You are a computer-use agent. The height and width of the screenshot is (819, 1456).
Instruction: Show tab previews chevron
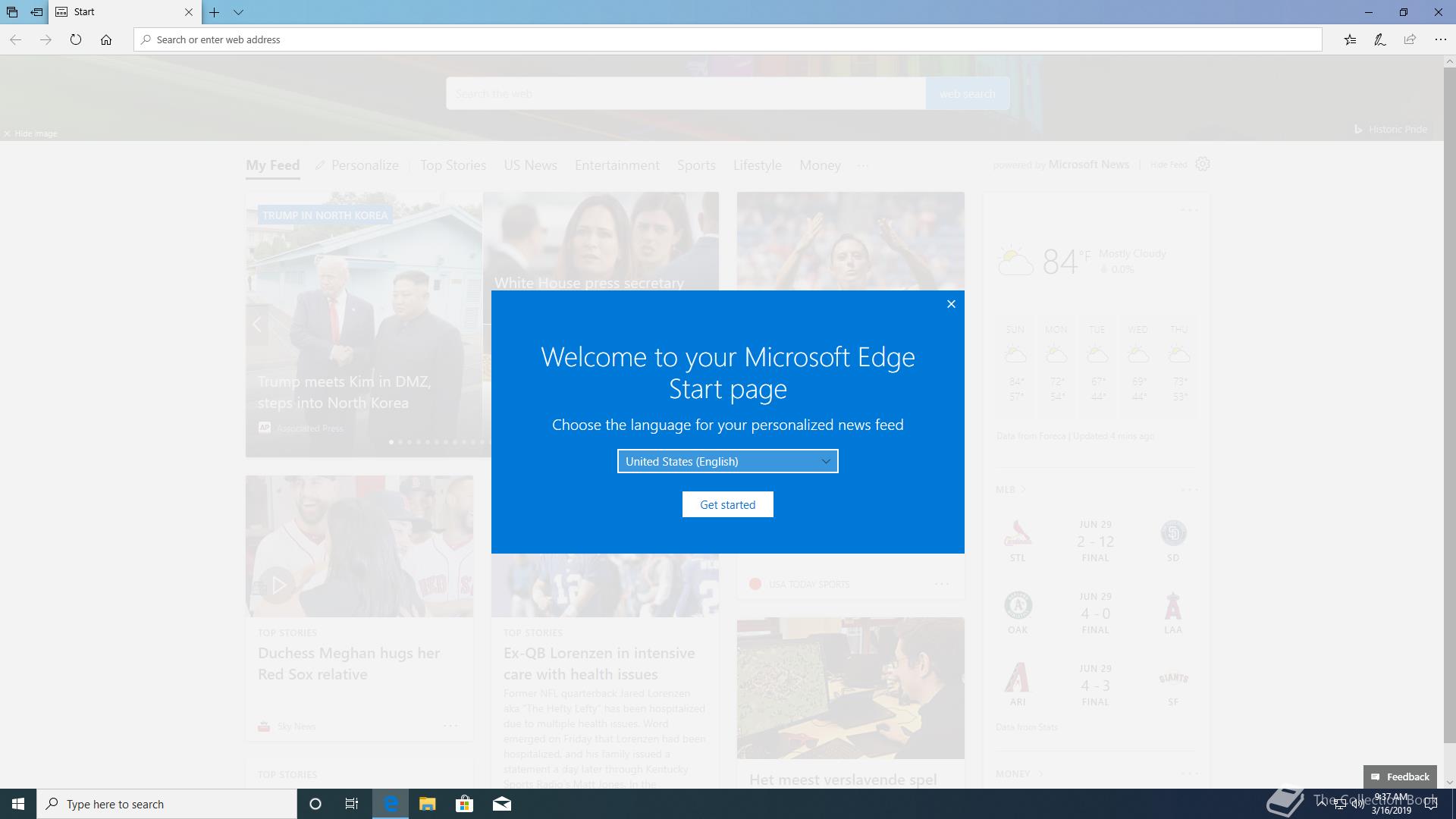pos(238,12)
